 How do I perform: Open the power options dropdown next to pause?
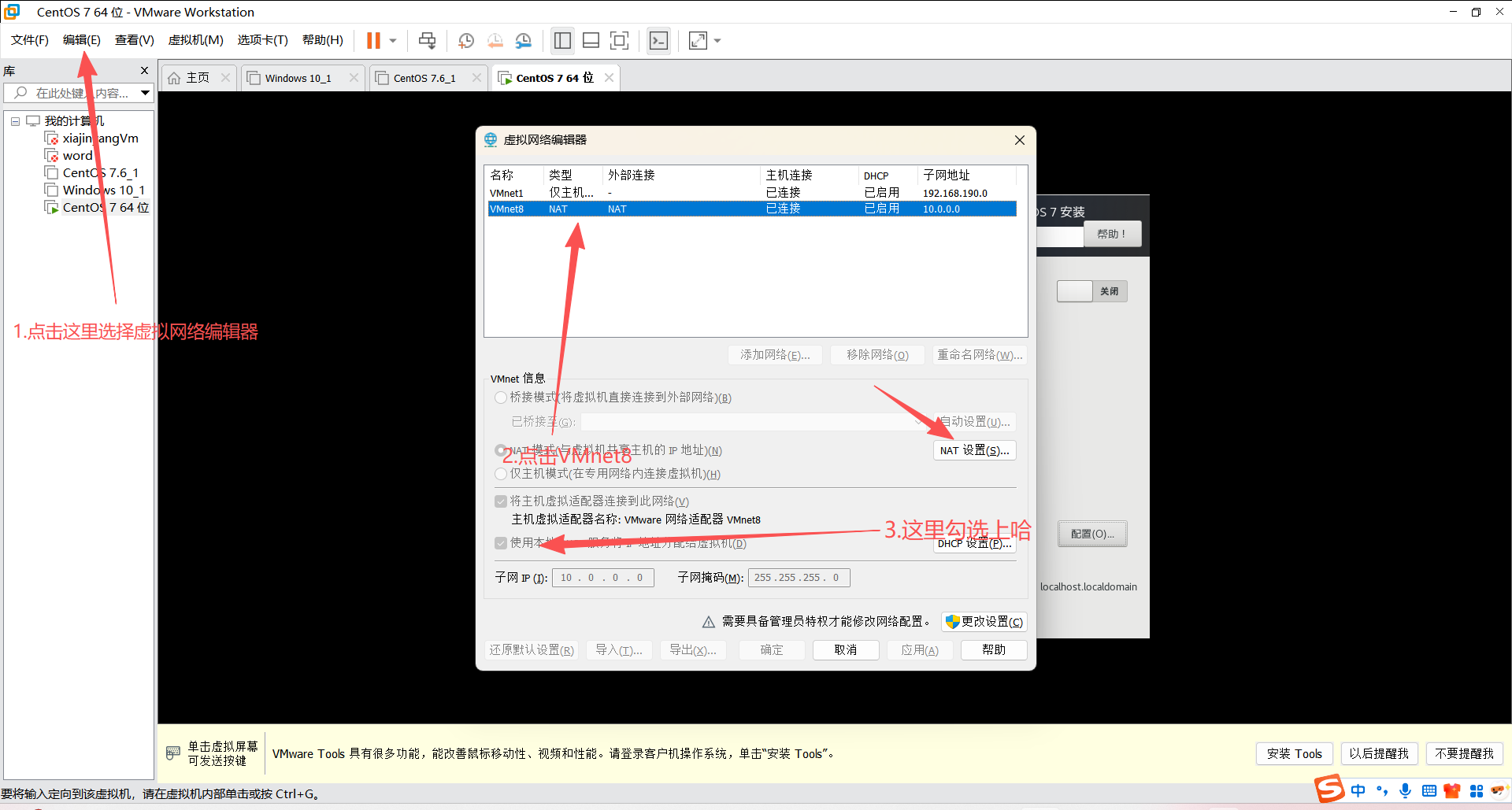tap(393, 40)
